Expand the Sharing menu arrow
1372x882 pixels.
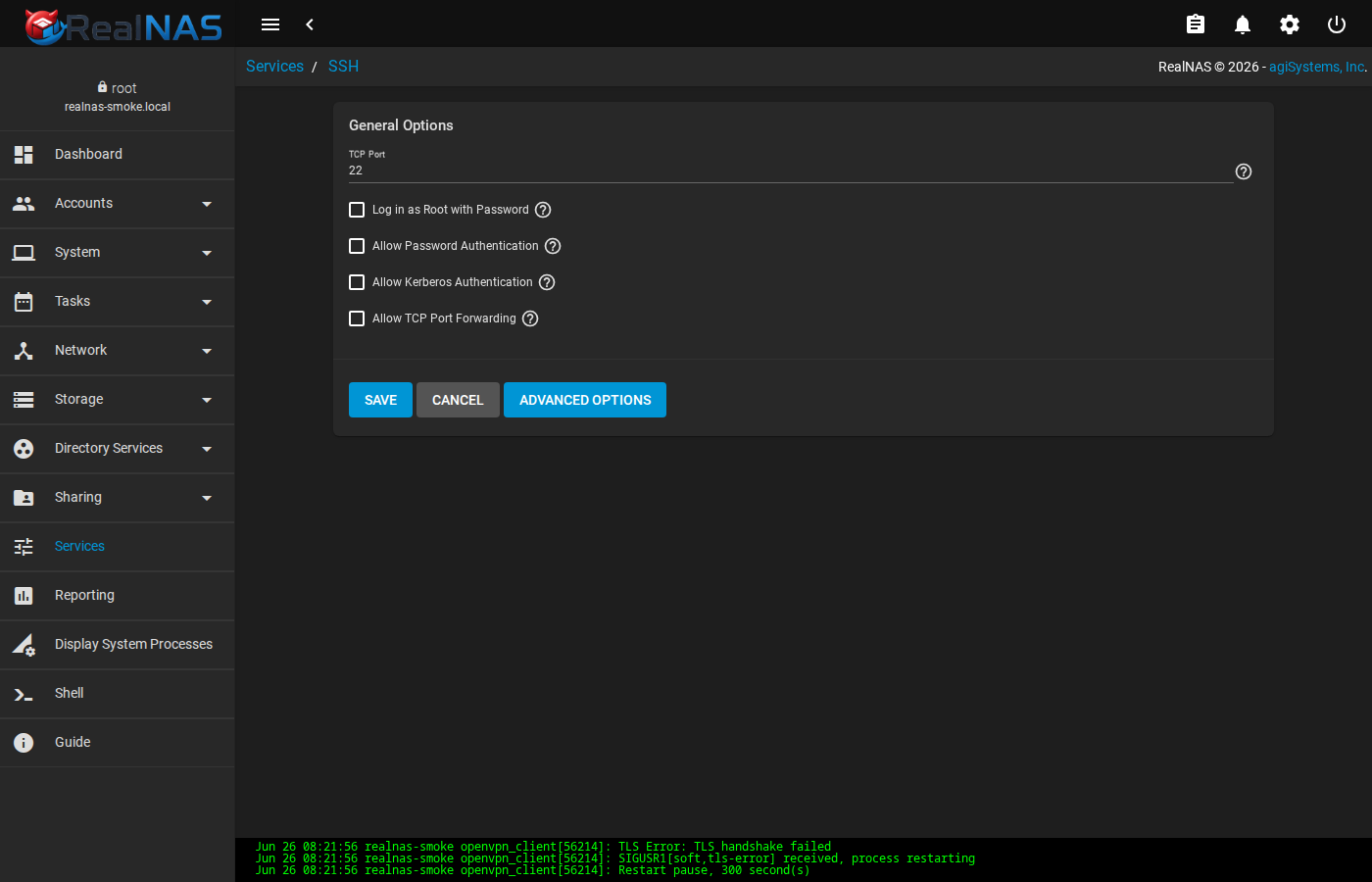click(x=207, y=498)
